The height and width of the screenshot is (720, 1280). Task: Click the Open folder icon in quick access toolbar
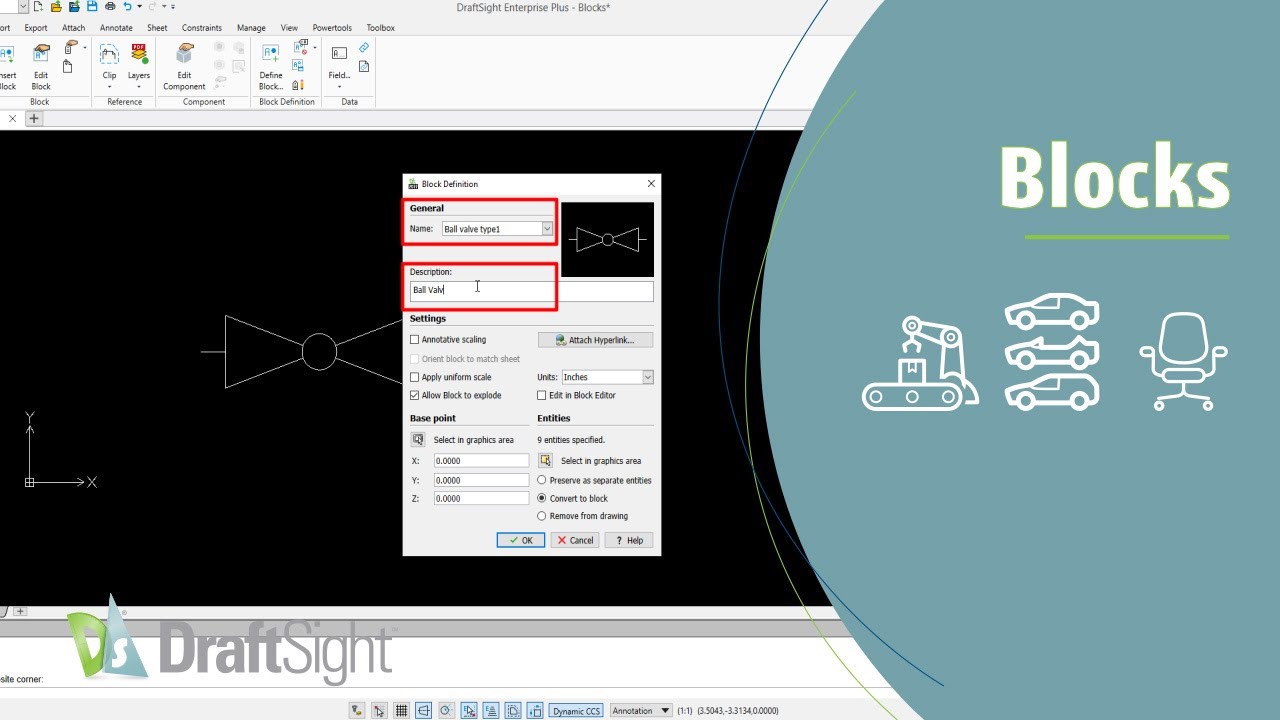[56, 7]
